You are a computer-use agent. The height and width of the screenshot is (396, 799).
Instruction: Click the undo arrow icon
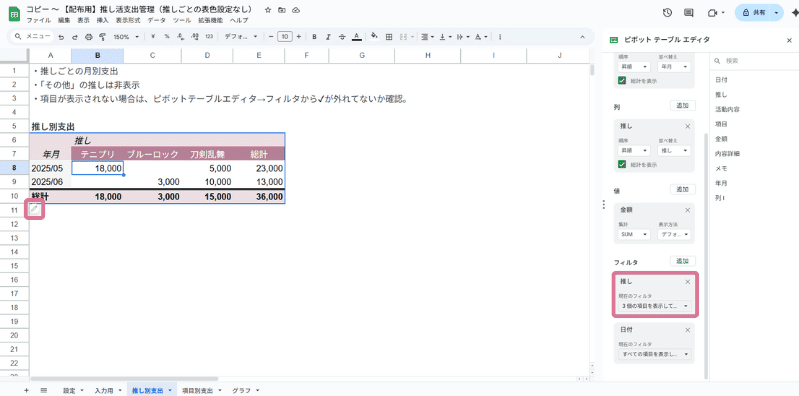(61, 37)
